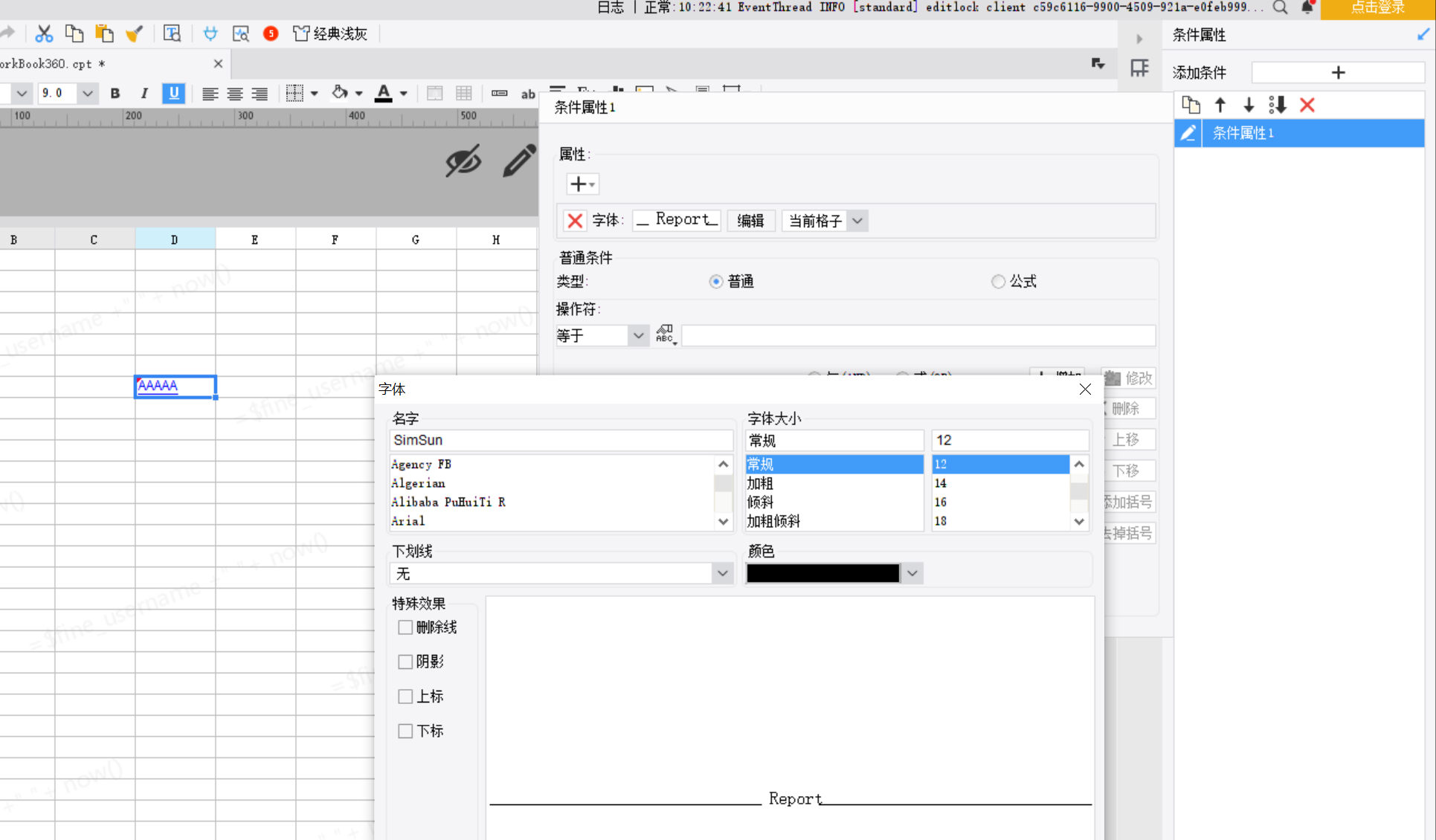Click the 编辑 button

pos(750,221)
